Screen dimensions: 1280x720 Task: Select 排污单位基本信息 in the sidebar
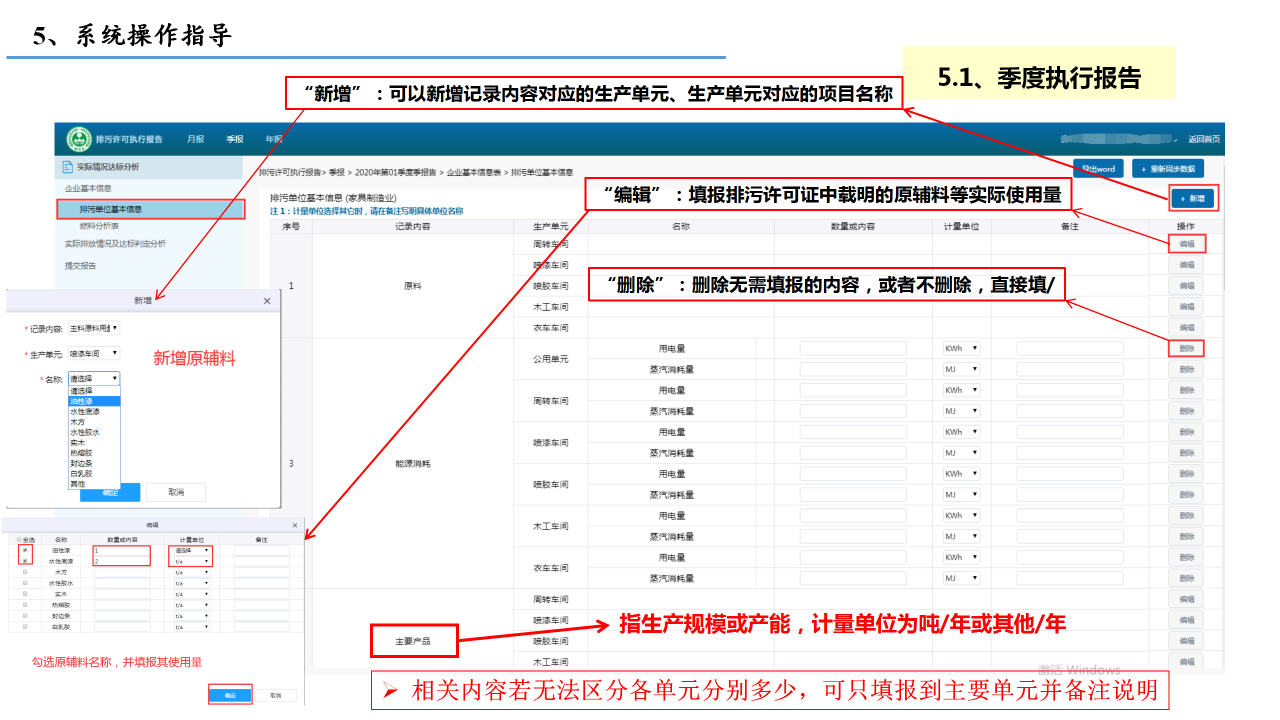click(111, 209)
